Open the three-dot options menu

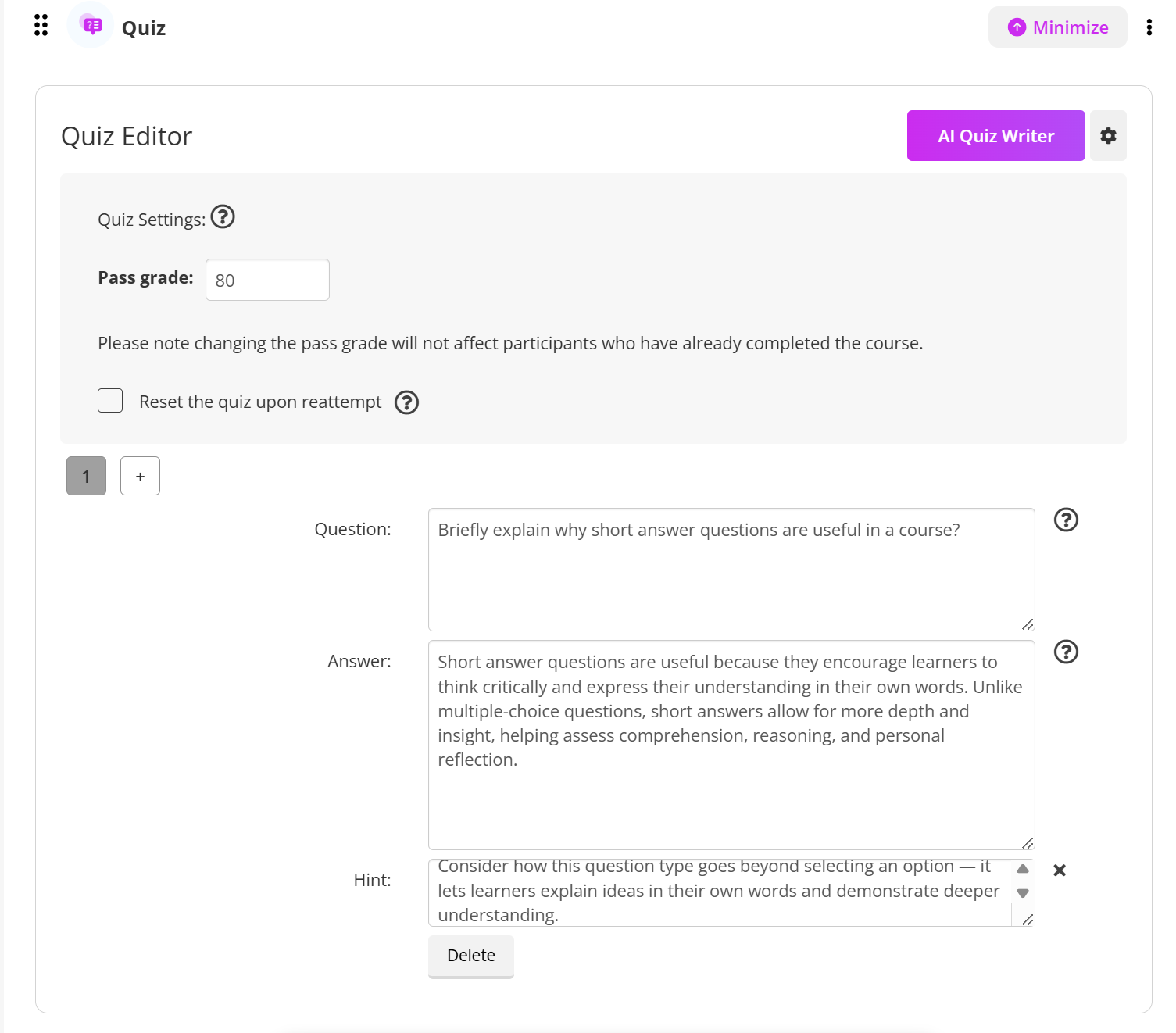(x=1149, y=27)
